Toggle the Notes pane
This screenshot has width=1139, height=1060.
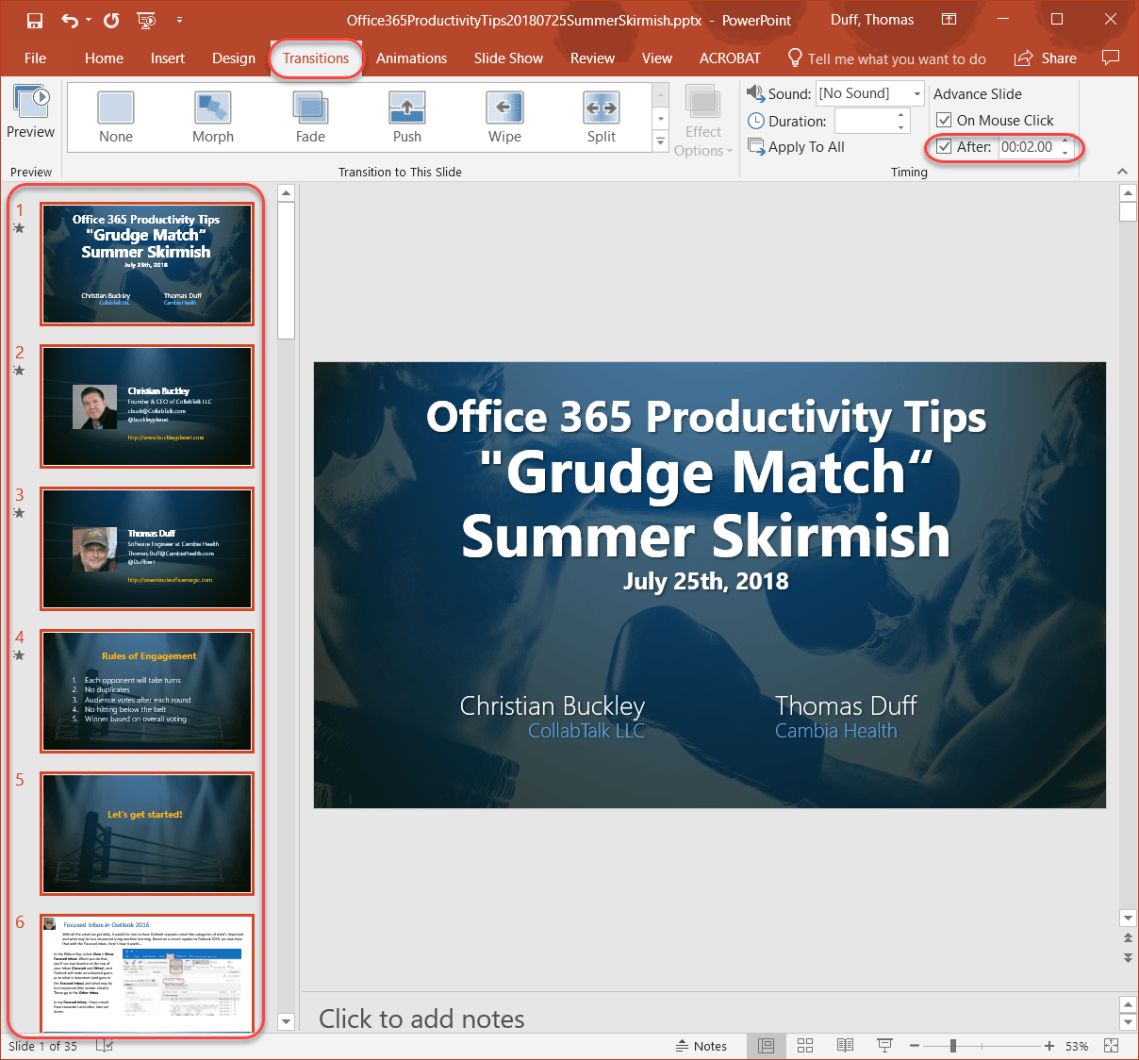[x=701, y=1045]
